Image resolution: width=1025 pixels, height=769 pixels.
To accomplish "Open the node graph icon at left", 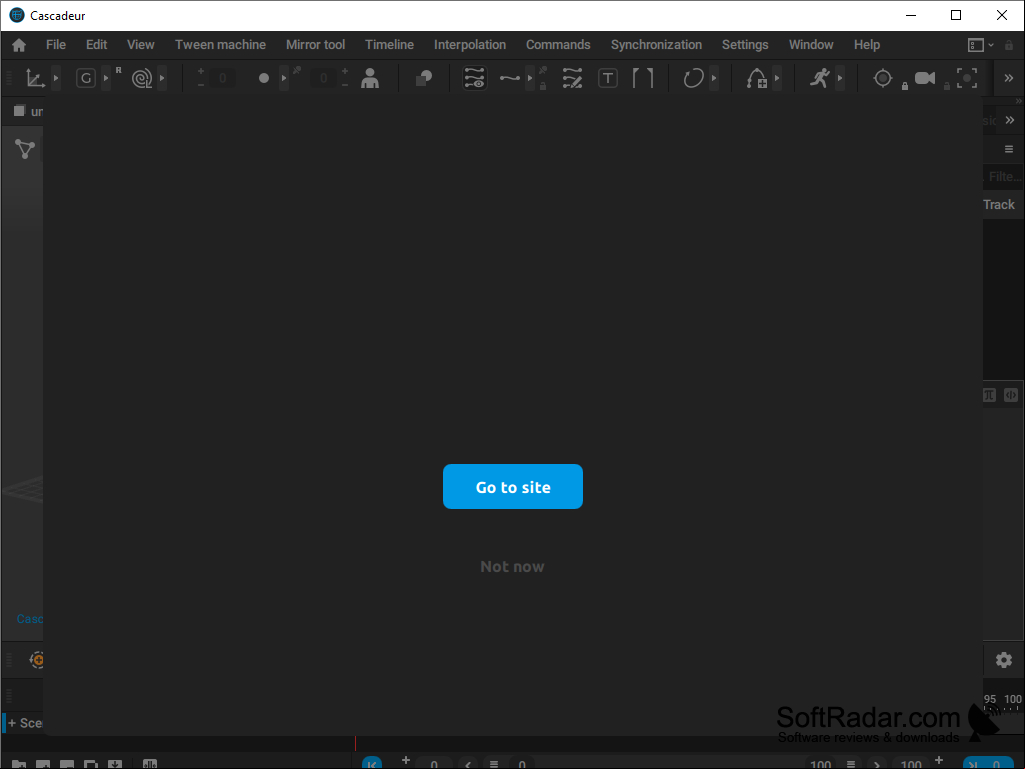I will (x=25, y=149).
